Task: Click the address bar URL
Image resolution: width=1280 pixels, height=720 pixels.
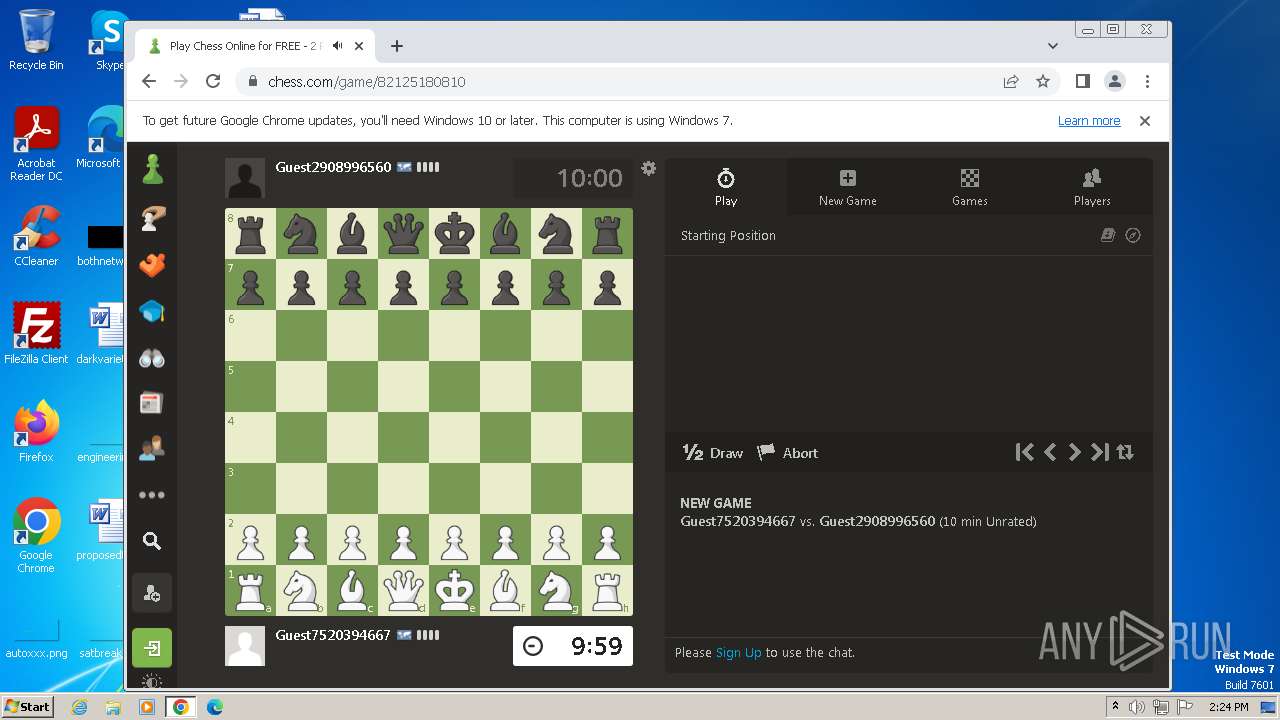Action: click(367, 82)
